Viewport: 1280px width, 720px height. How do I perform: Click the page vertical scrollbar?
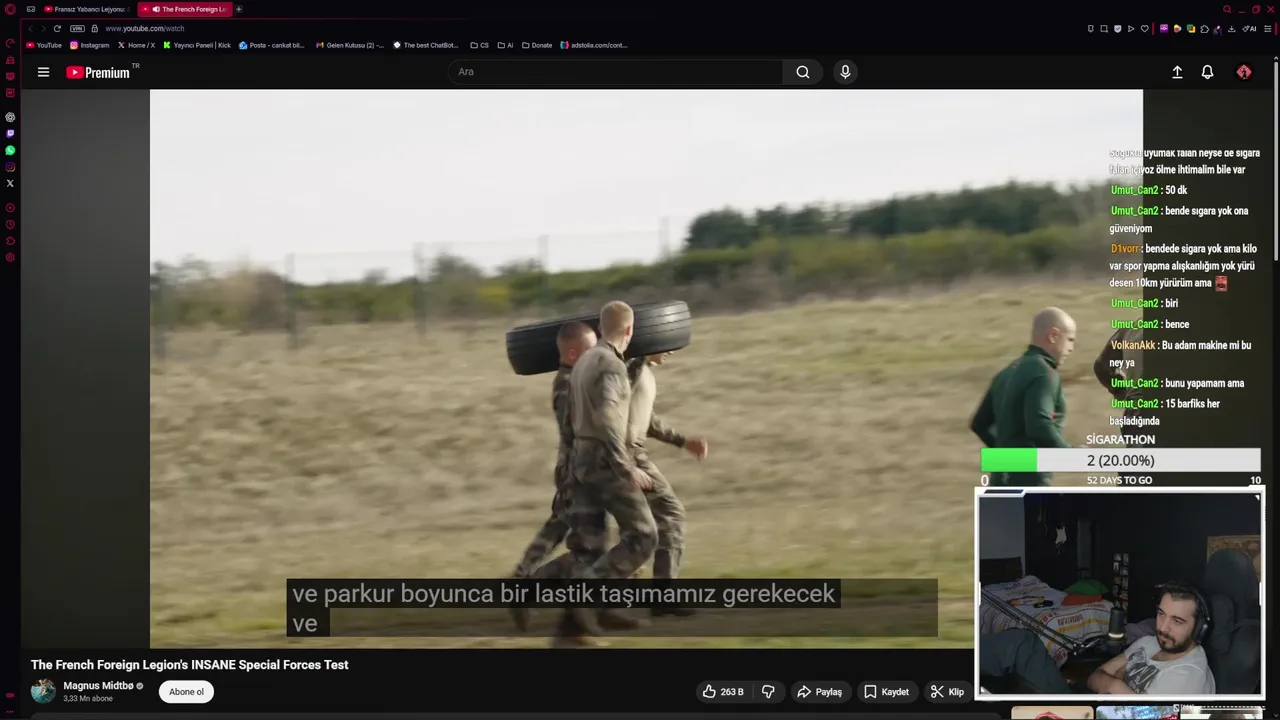pyautogui.click(x=1276, y=160)
